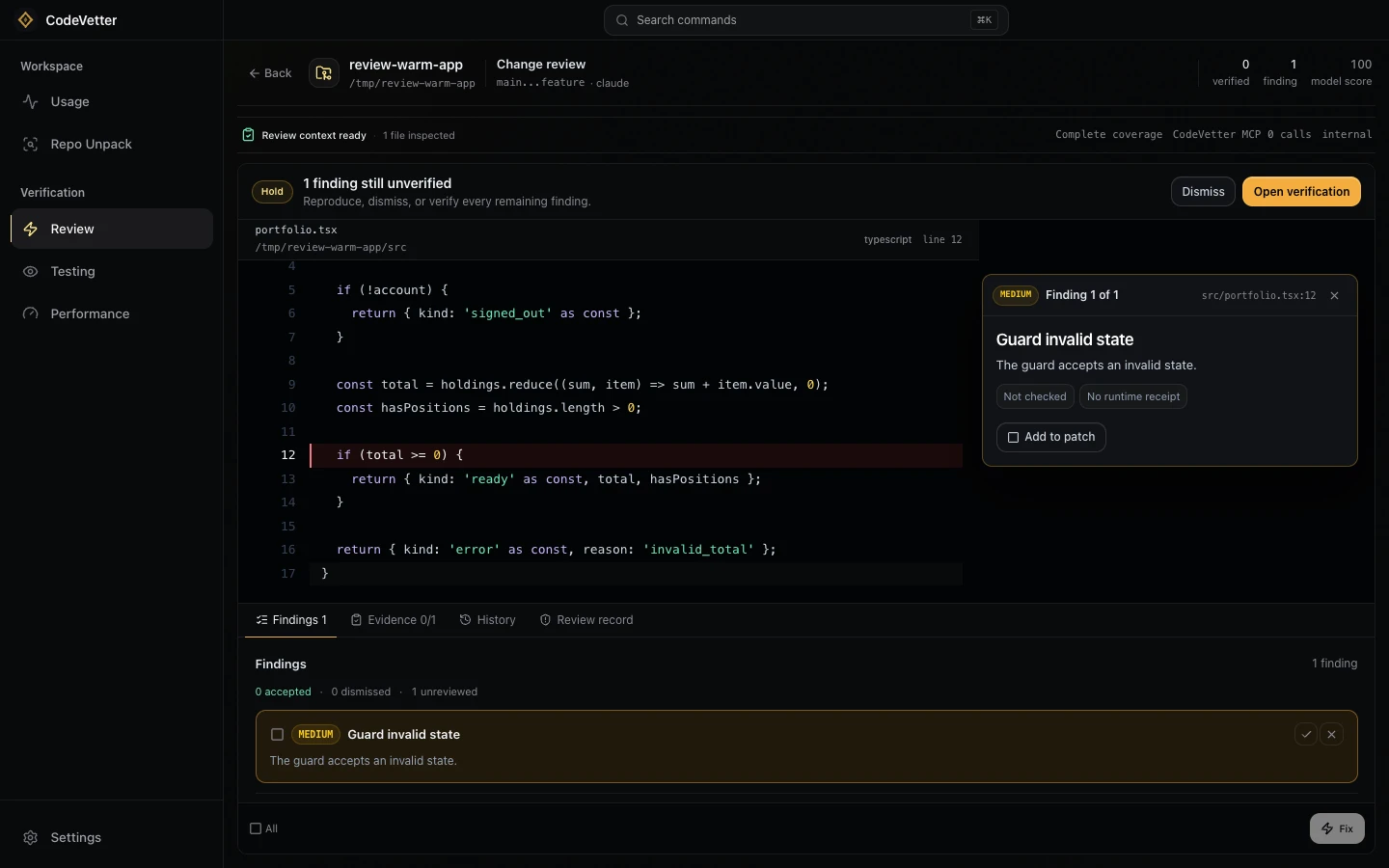Select highlighted code line 12
This screenshot has width=1389, height=868.
(637, 455)
